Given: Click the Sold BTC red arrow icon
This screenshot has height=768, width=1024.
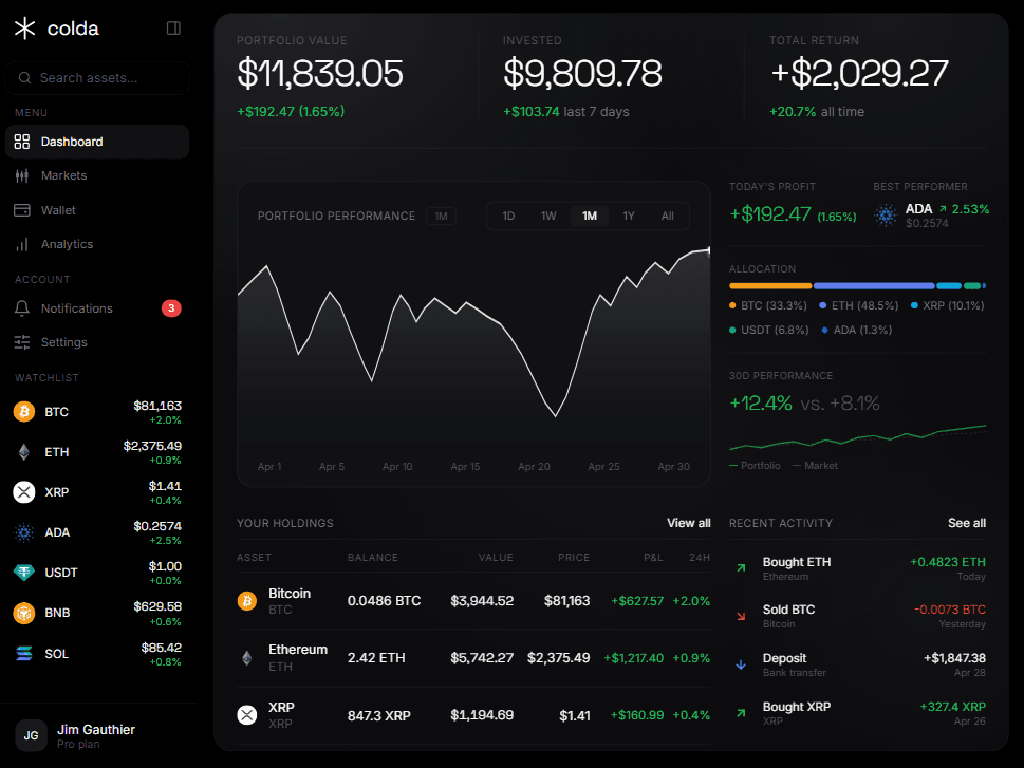Looking at the screenshot, I should point(741,616).
